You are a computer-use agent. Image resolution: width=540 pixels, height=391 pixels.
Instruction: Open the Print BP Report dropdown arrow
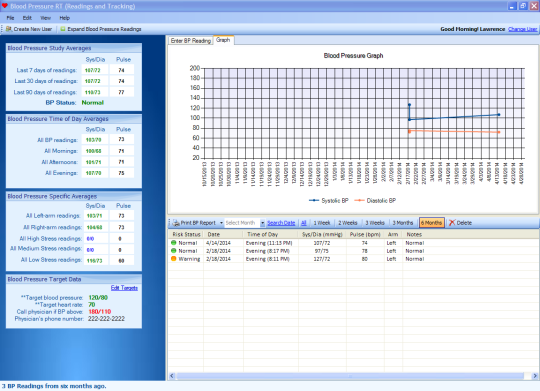[x=221, y=223]
